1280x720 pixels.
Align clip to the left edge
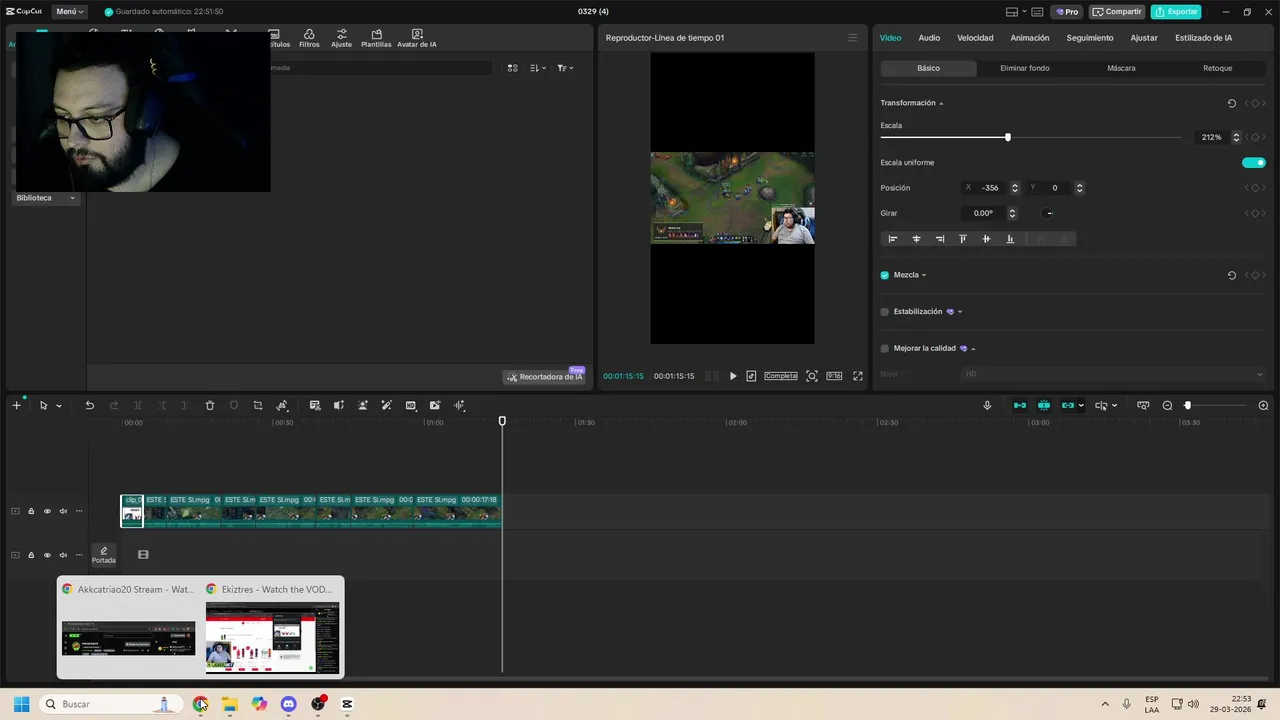892,239
